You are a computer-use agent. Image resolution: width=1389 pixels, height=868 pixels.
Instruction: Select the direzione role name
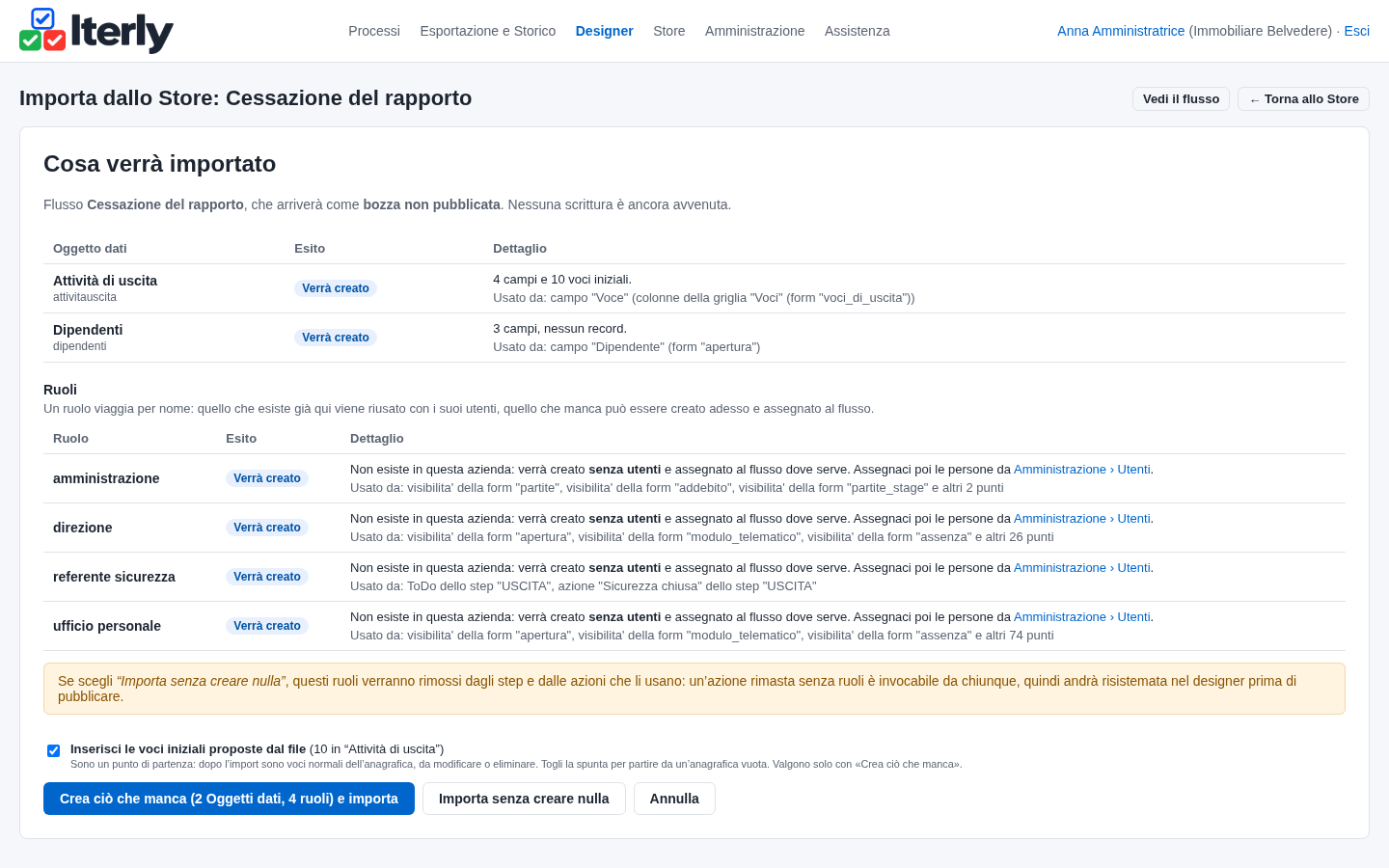click(x=83, y=528)
